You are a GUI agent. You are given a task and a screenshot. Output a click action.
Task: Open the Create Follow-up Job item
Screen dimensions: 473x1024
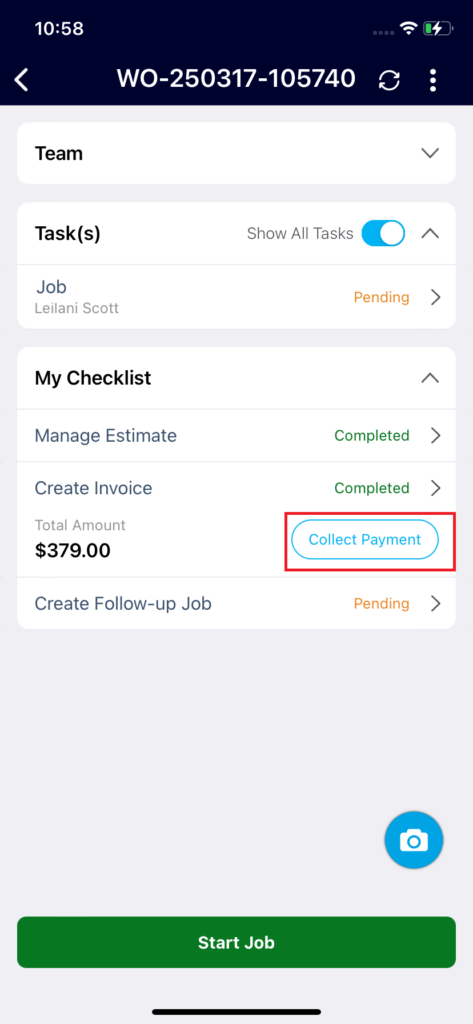coord(236,603)
